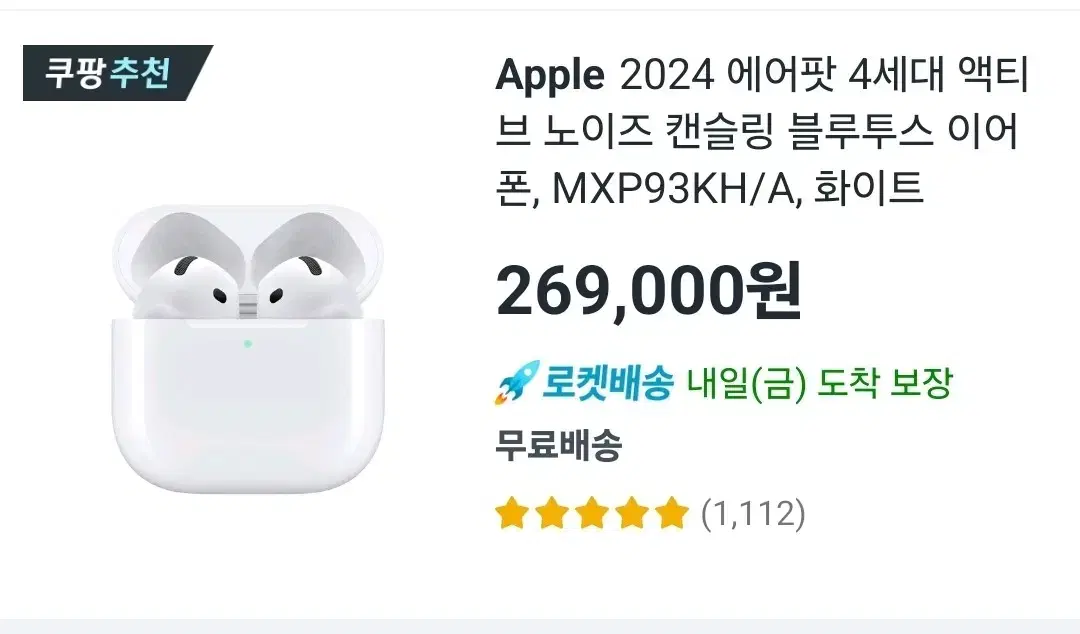Click 내일(금) 도착 보장 delivery text
This screenshot has height=634, width=1080.
tap(820, 383)
